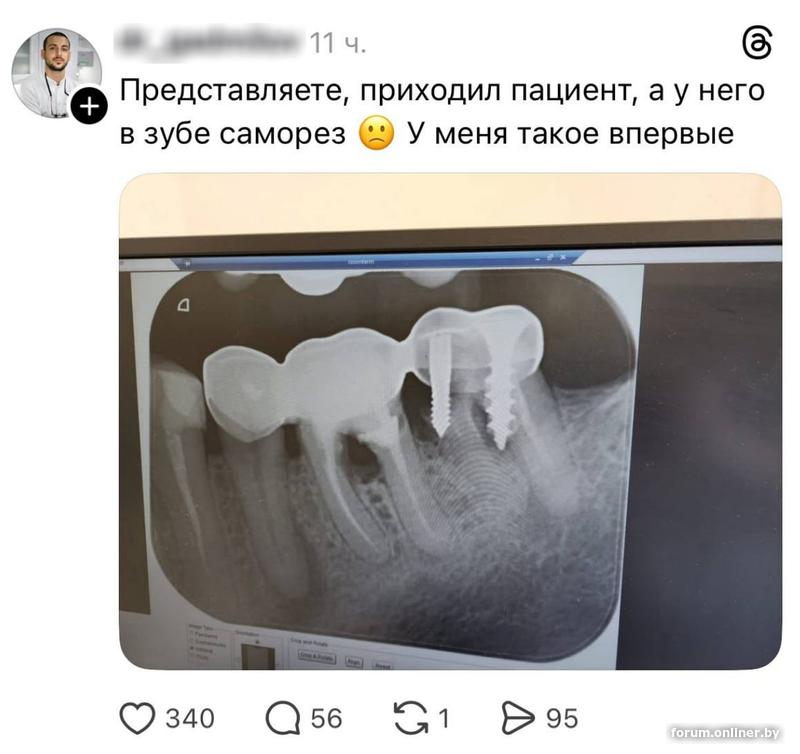View the 340 likes count

pyautogui.click(x=190, y=718)
